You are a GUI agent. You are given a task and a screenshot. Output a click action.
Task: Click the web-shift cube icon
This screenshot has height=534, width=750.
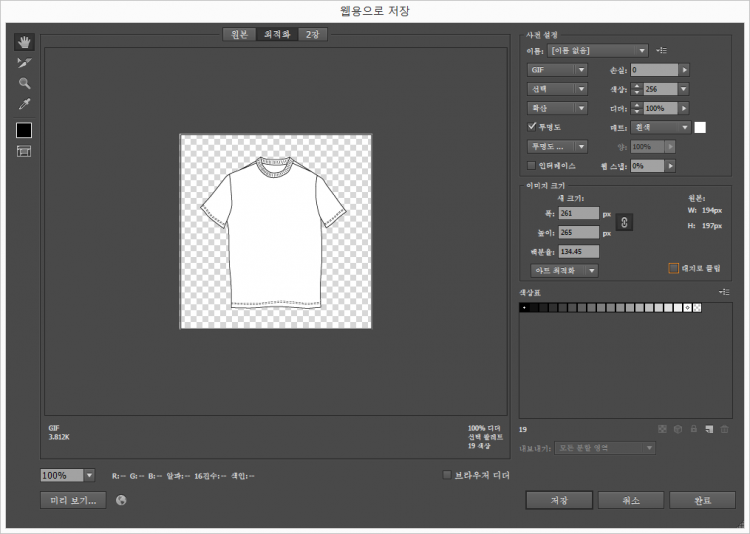pyautogui.click(x=678, y=429)
